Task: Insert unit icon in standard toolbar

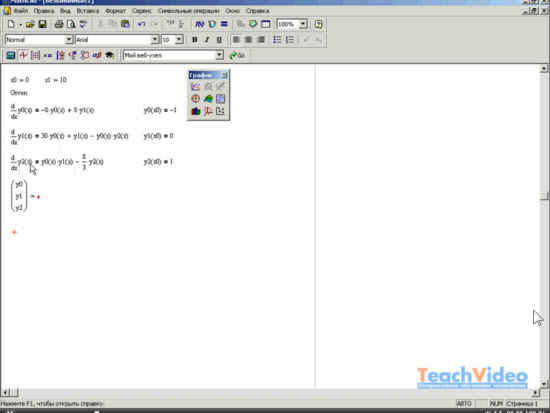Action: [x=212, y=24]
